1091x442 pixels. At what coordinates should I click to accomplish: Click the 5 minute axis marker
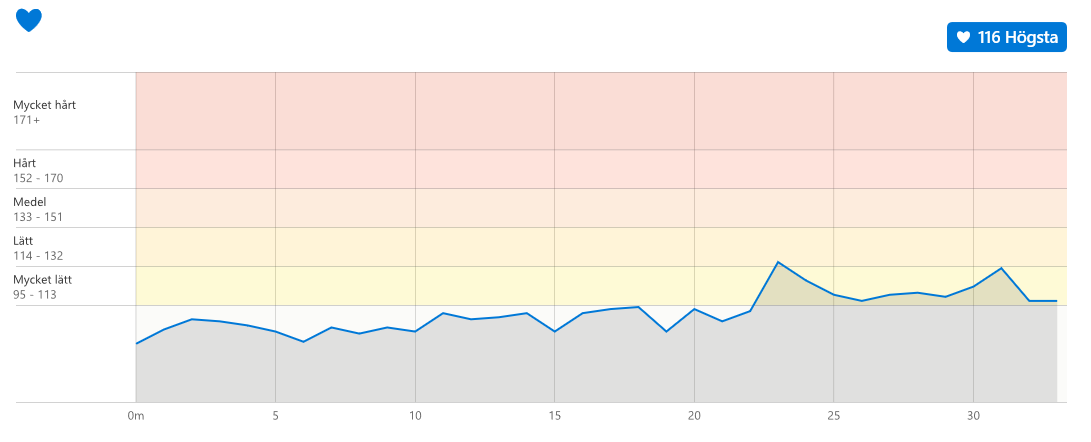click(276, 416)
